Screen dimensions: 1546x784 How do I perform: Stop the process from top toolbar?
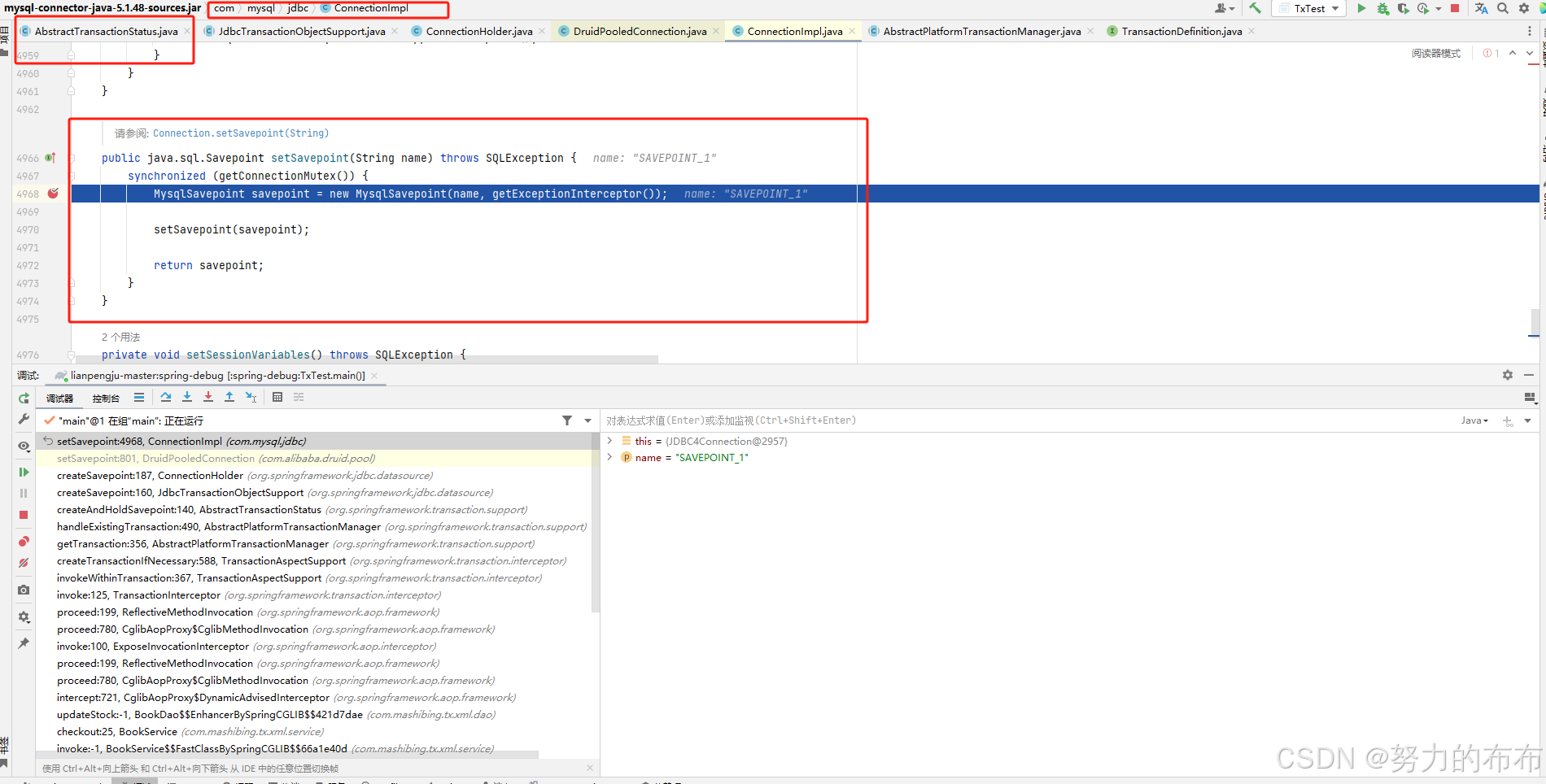pyautogui.click(x=1455, y=8)
